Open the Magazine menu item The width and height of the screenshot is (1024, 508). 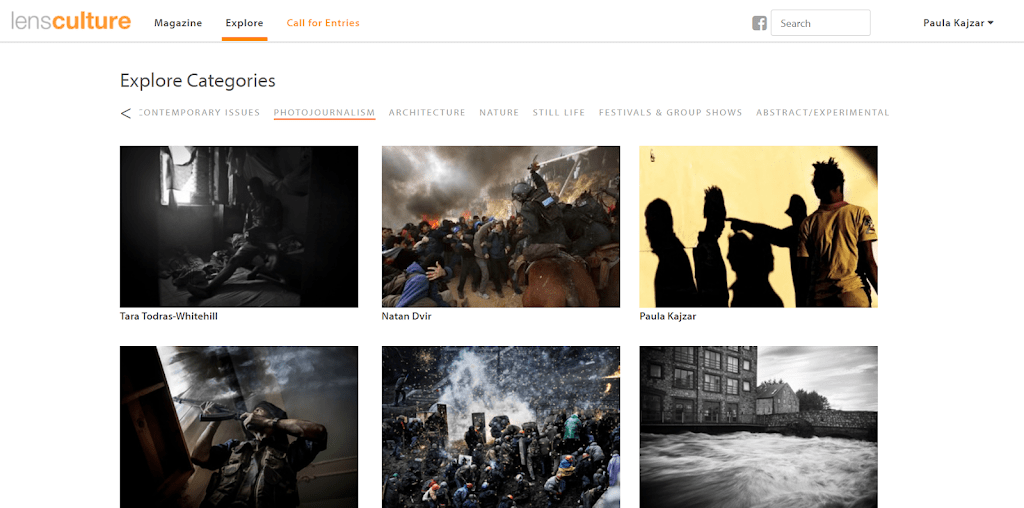[178, 23]
